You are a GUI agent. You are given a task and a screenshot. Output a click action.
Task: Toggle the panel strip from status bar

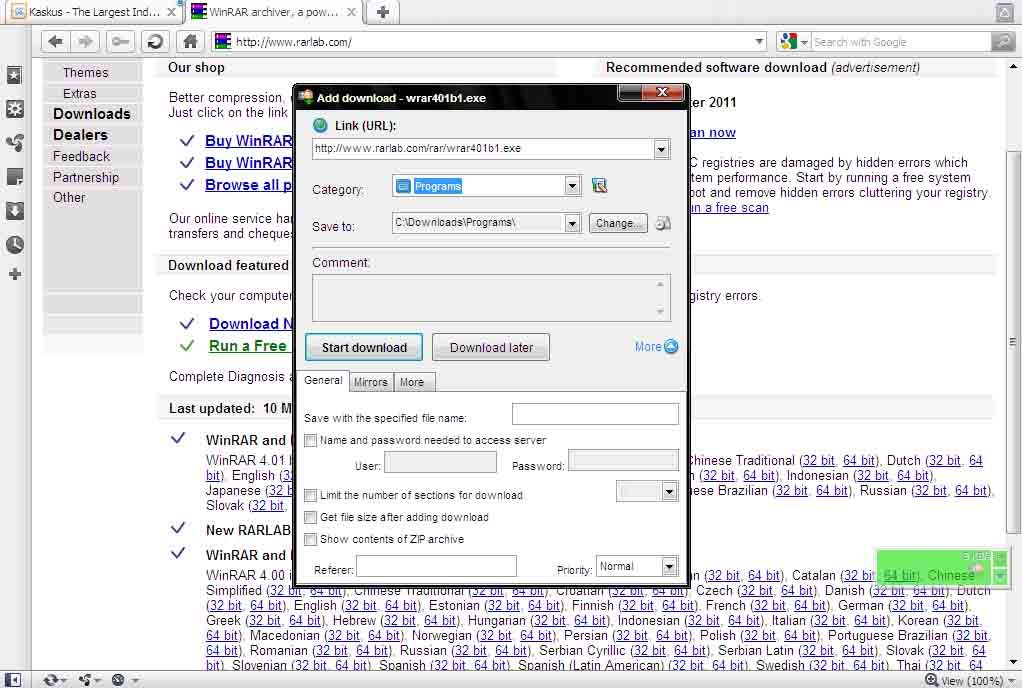pos(12,680)
